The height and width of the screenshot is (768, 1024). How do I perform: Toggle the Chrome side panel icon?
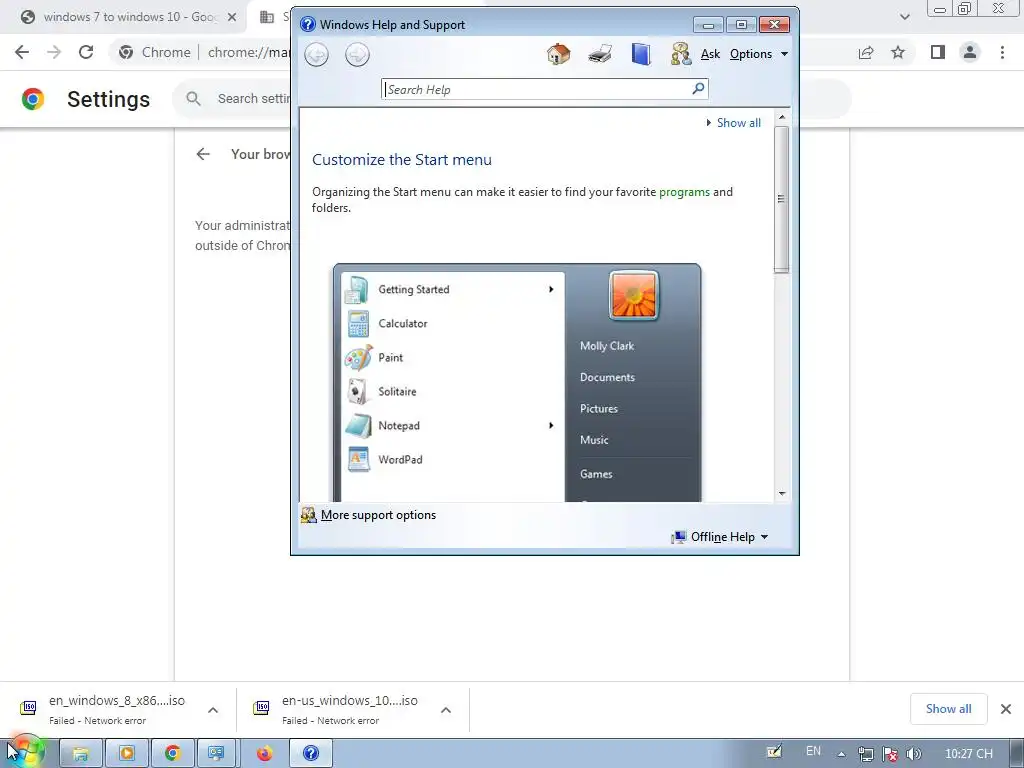(x=938, y=52)
